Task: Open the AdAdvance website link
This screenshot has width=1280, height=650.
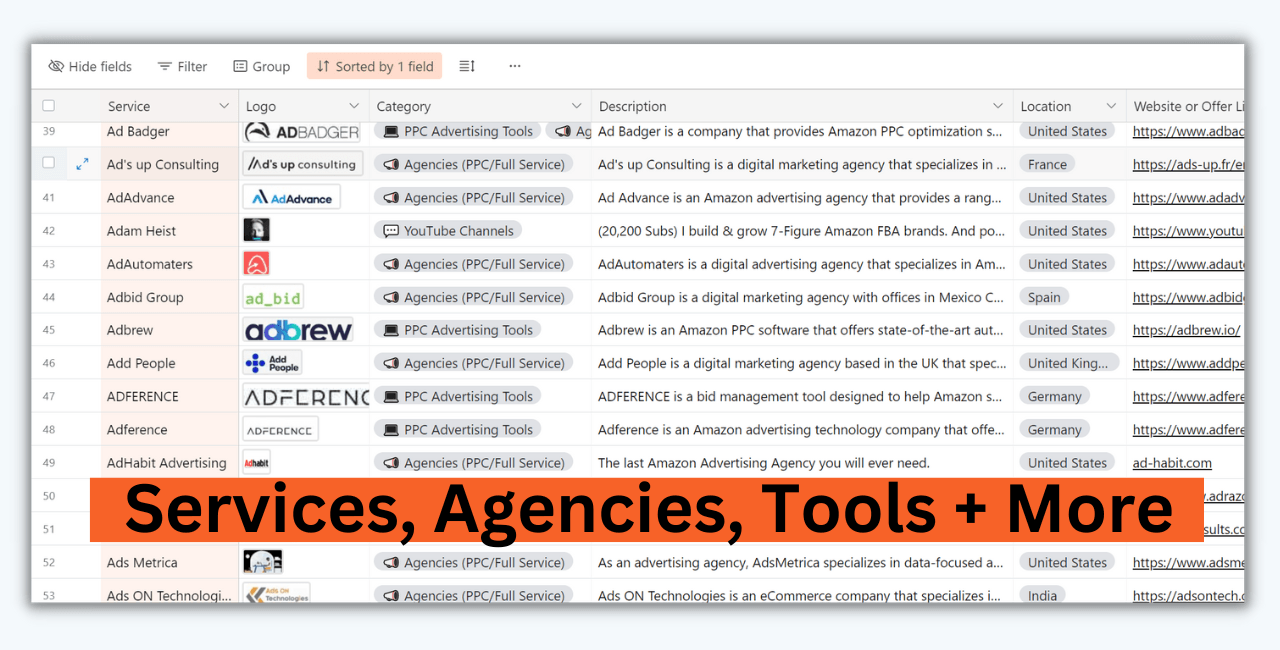Action: coord(1188,198)
